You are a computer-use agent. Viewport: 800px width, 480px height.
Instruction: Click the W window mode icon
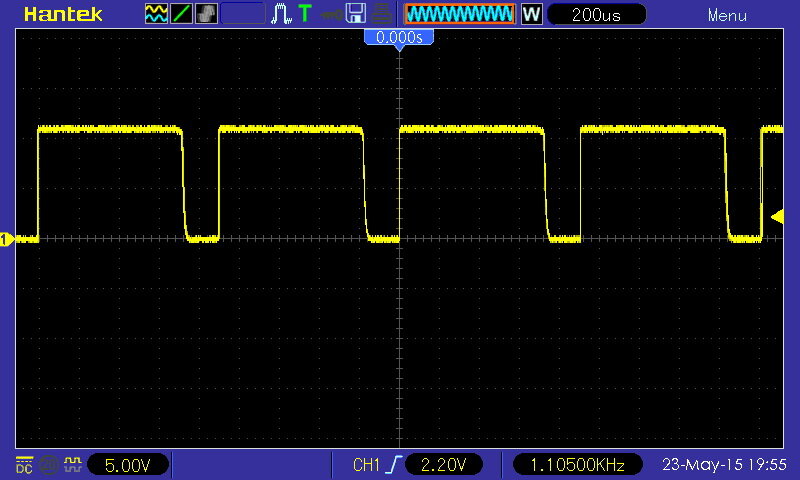coord(532,14)
